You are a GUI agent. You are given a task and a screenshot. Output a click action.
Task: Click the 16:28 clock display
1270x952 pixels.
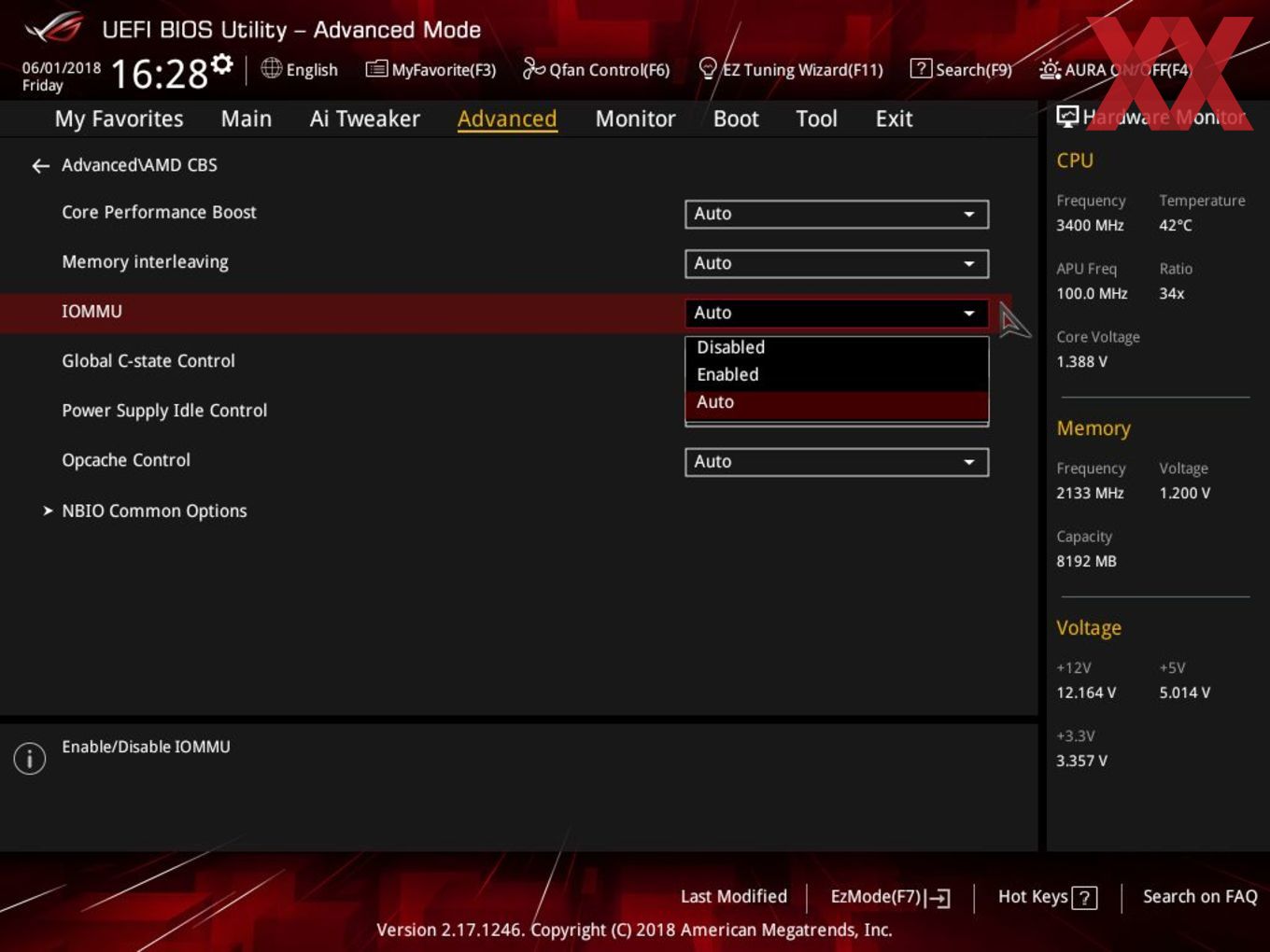(x=160, y=73)
